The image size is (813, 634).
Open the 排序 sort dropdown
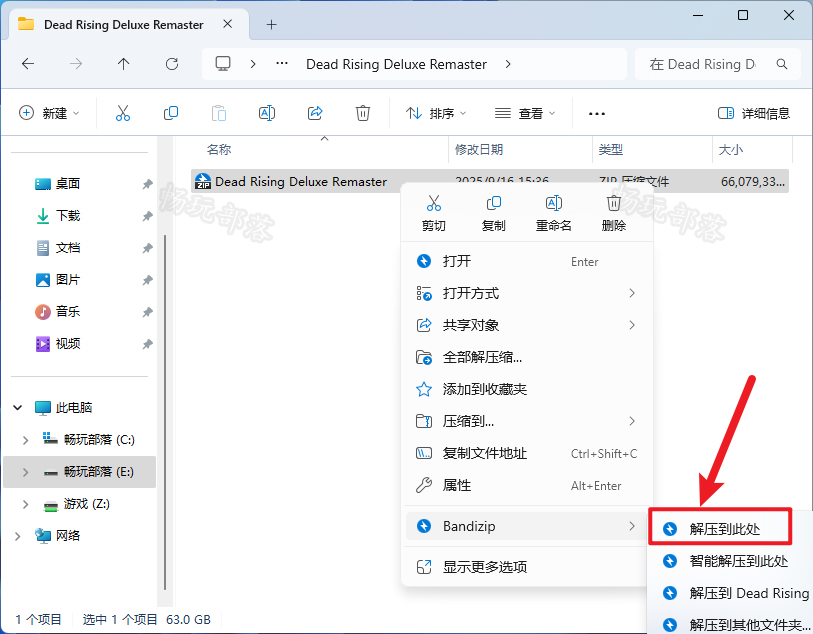coord(436,113)
